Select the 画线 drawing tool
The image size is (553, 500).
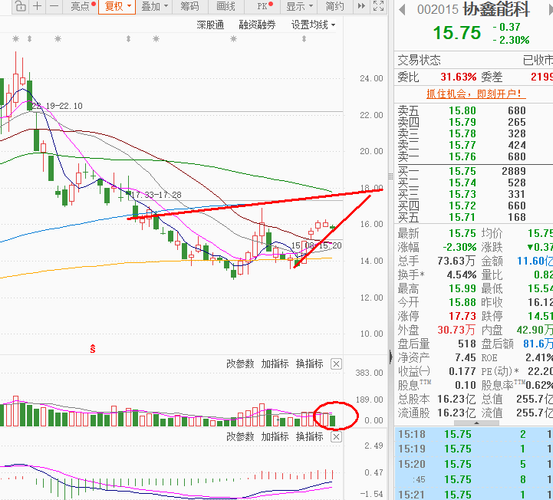point(226,6)
